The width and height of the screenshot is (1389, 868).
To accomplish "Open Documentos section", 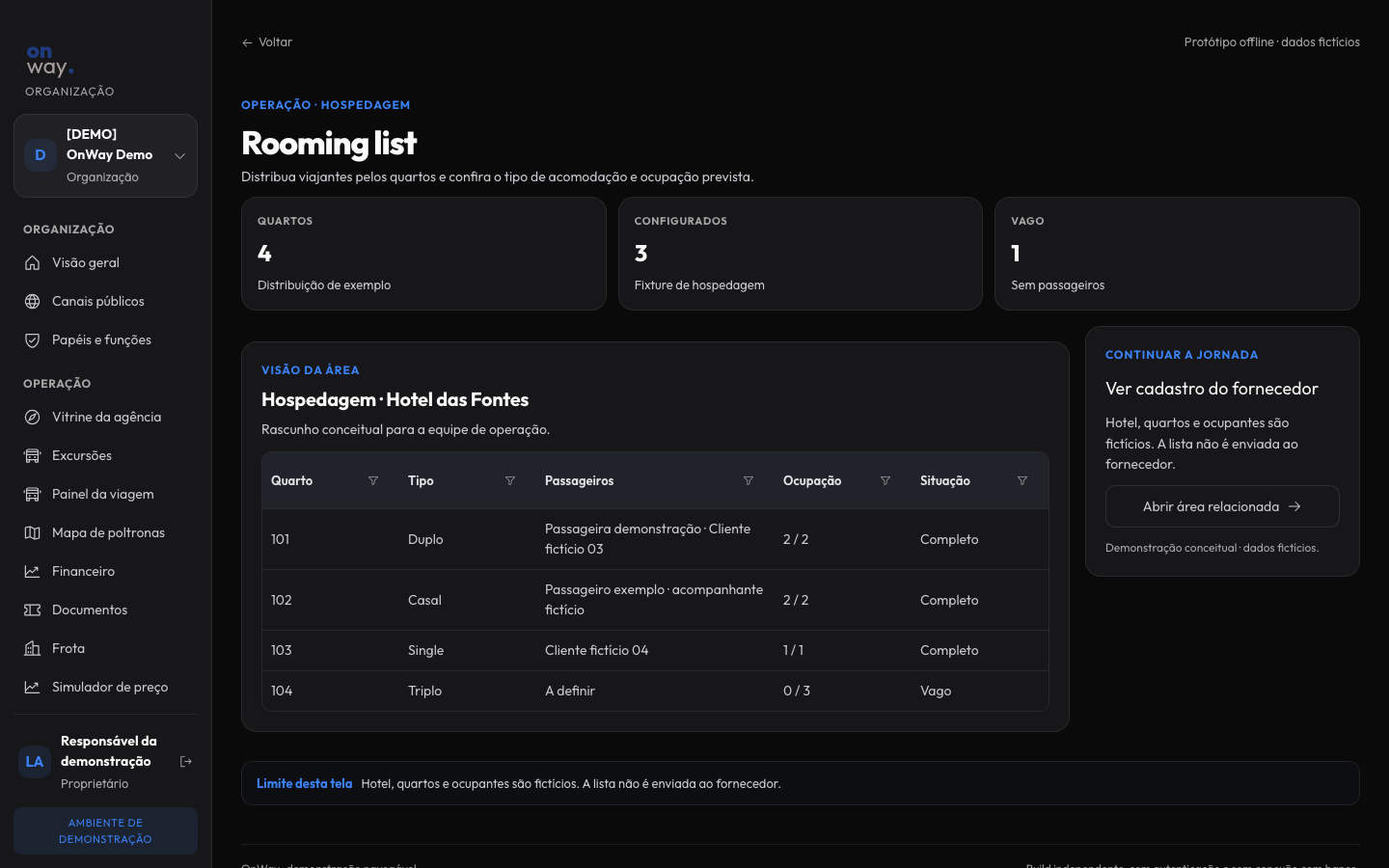I will [105, 610].
